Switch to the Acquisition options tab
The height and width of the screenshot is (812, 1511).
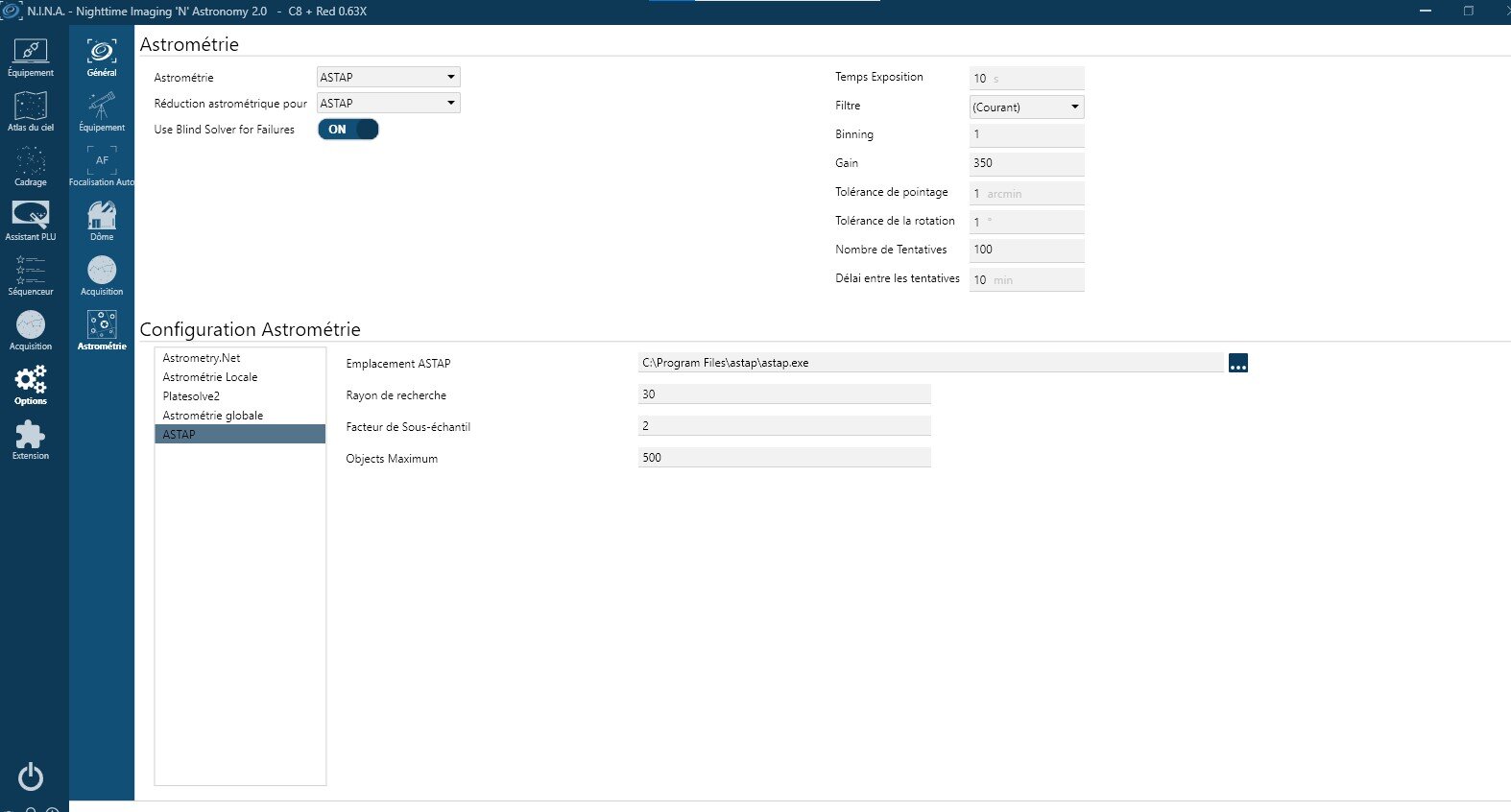[102, 276]
